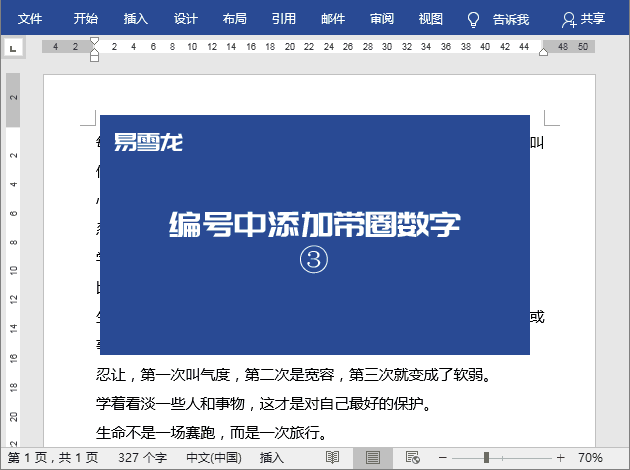Click the page count 第 1 页,共 1 页
The width and height of the screenshot is (630, 470).
click(x=53, y=458)
